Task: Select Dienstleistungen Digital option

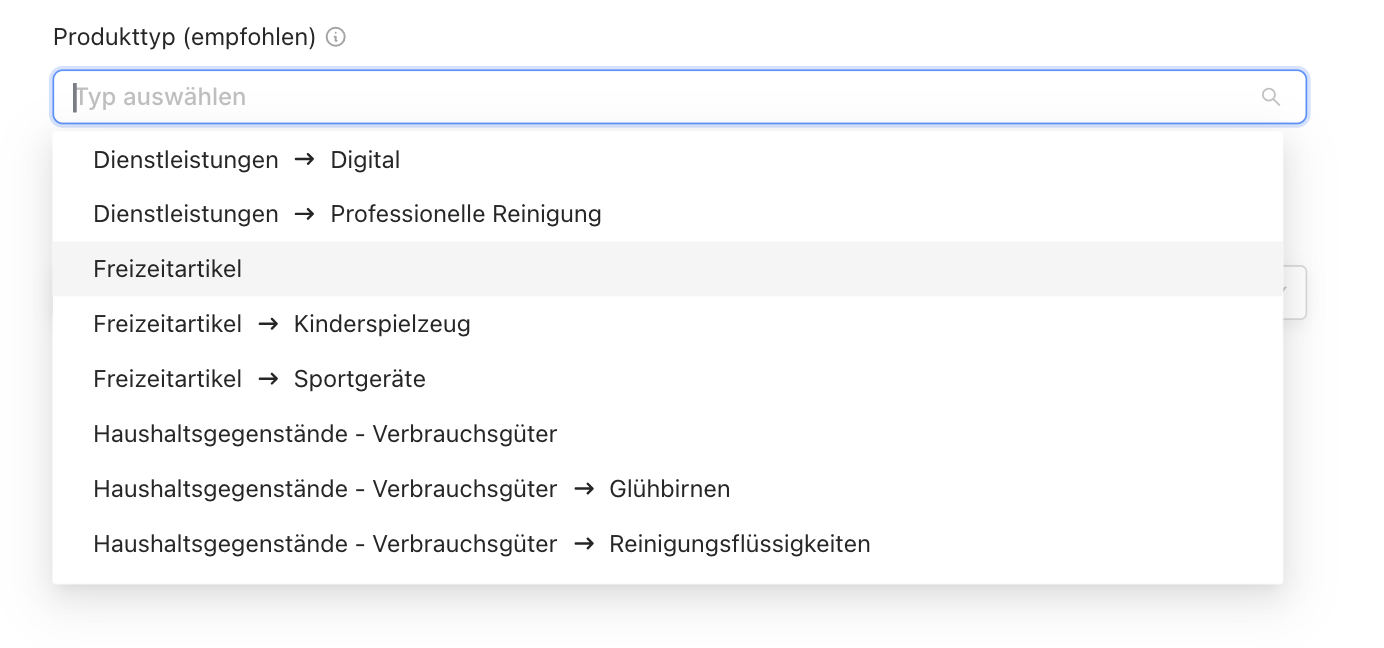Action: [x=668, y=160]
